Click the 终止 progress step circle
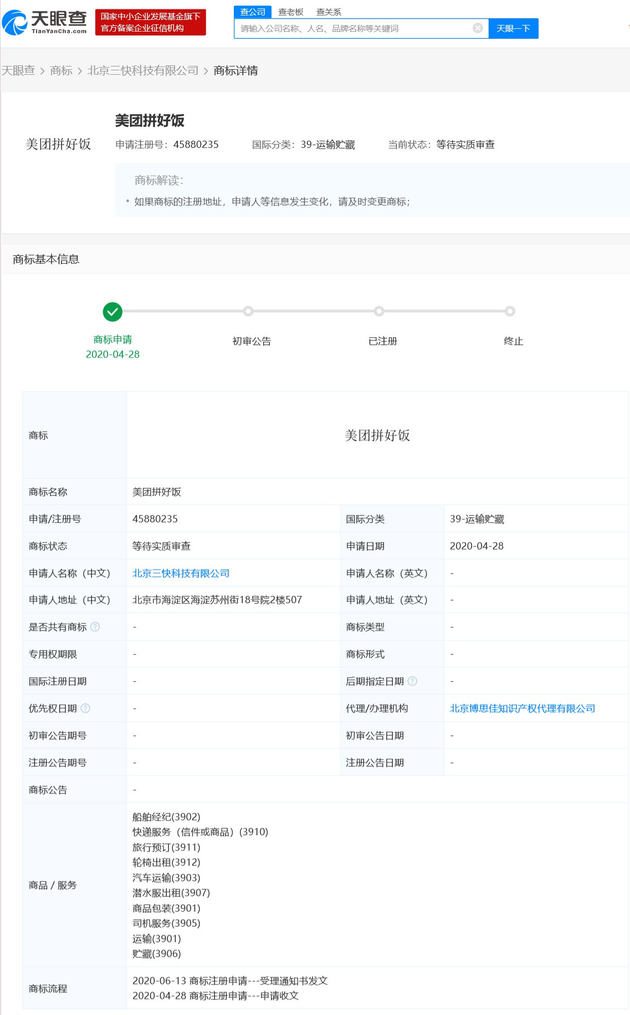Image resolution: width=630 pixels, height=1015 pixels. [510, 311]
